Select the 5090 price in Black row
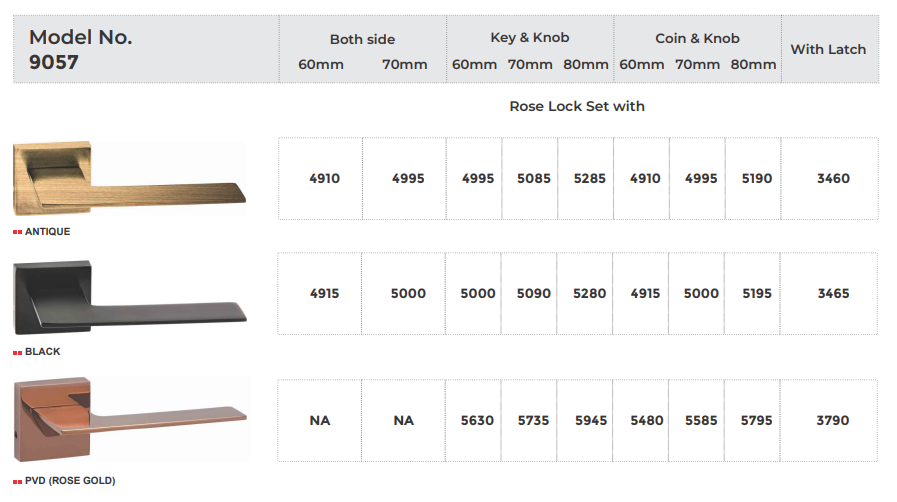The height and width of the screenshot is (502, 897). [x=534, y=294]
